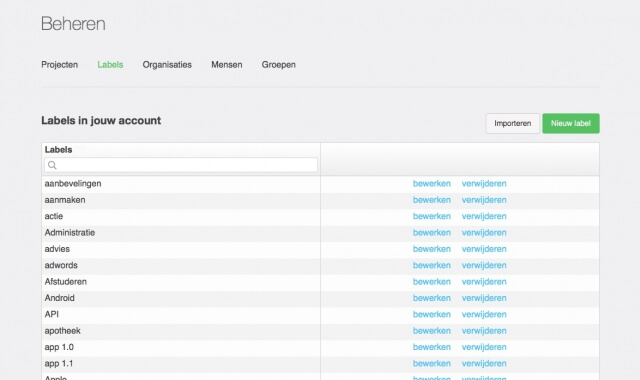Select the Labels tab
Screen dimensions: 640x380
click(x=110, y=64)
